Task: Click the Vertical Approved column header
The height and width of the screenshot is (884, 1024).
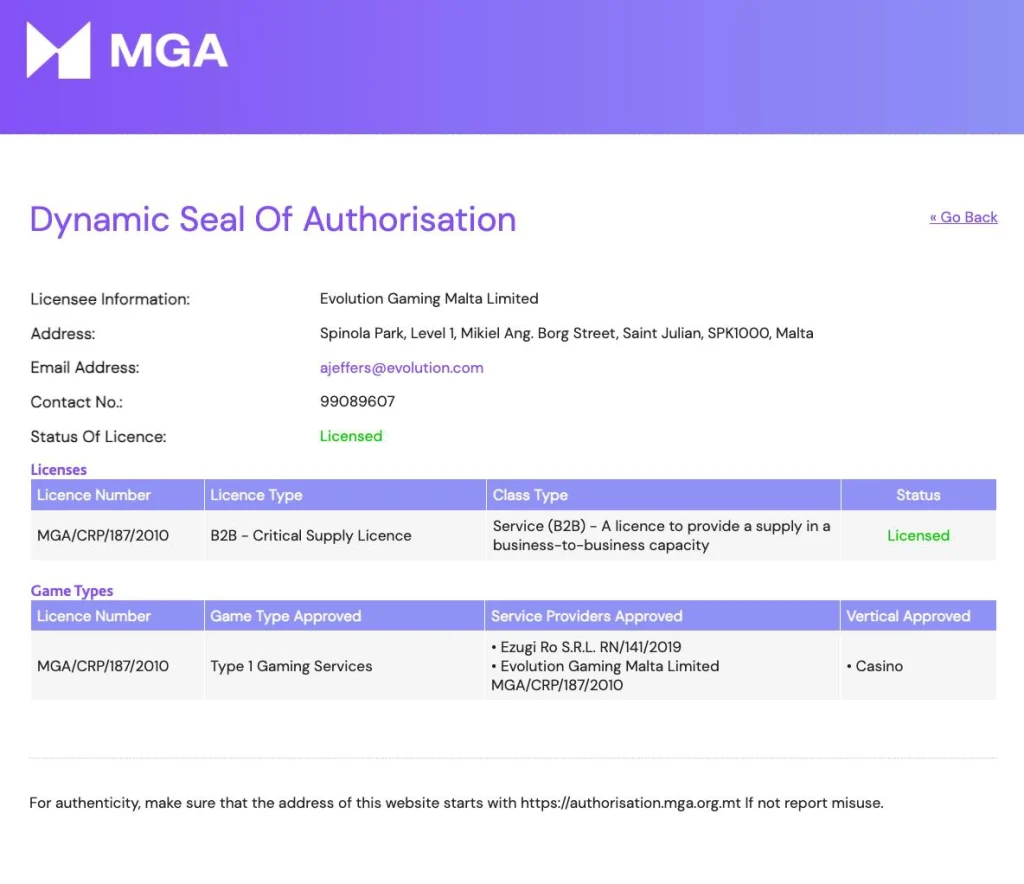Action: tap(908, 616)
